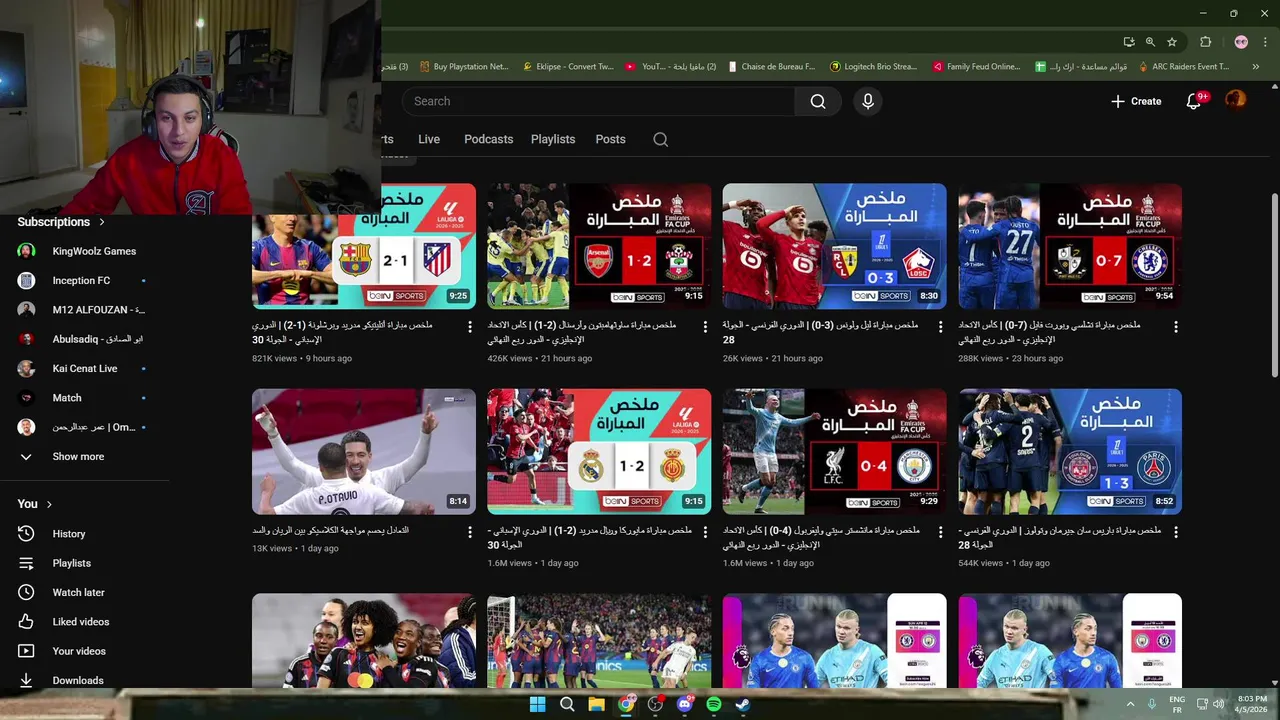Open options menu for Lens Lille 0-3 video
Screen dimensions: 1280x720
[940, 327]
